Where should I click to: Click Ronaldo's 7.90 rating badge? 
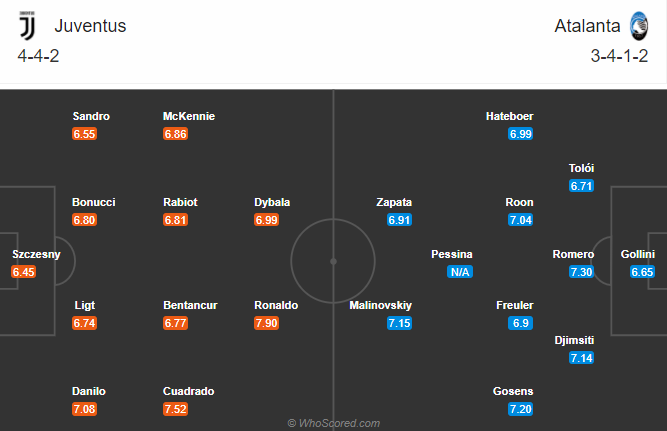point(268,323)
